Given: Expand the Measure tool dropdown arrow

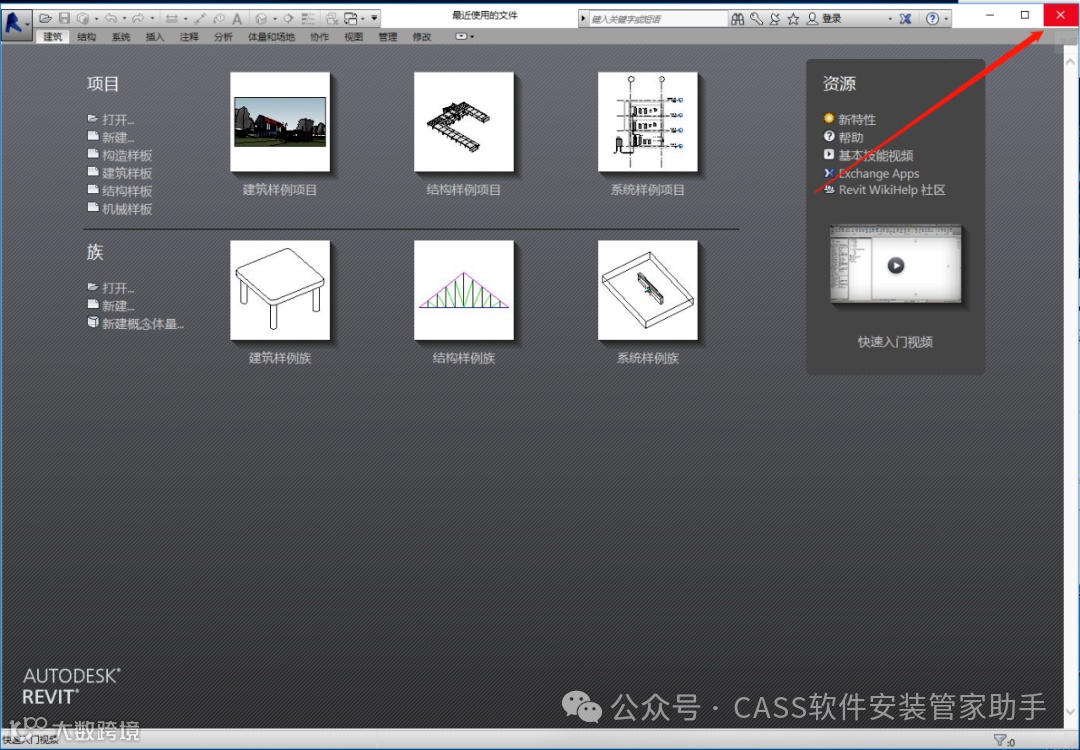Looking at the screenshot, I should 186,19.
